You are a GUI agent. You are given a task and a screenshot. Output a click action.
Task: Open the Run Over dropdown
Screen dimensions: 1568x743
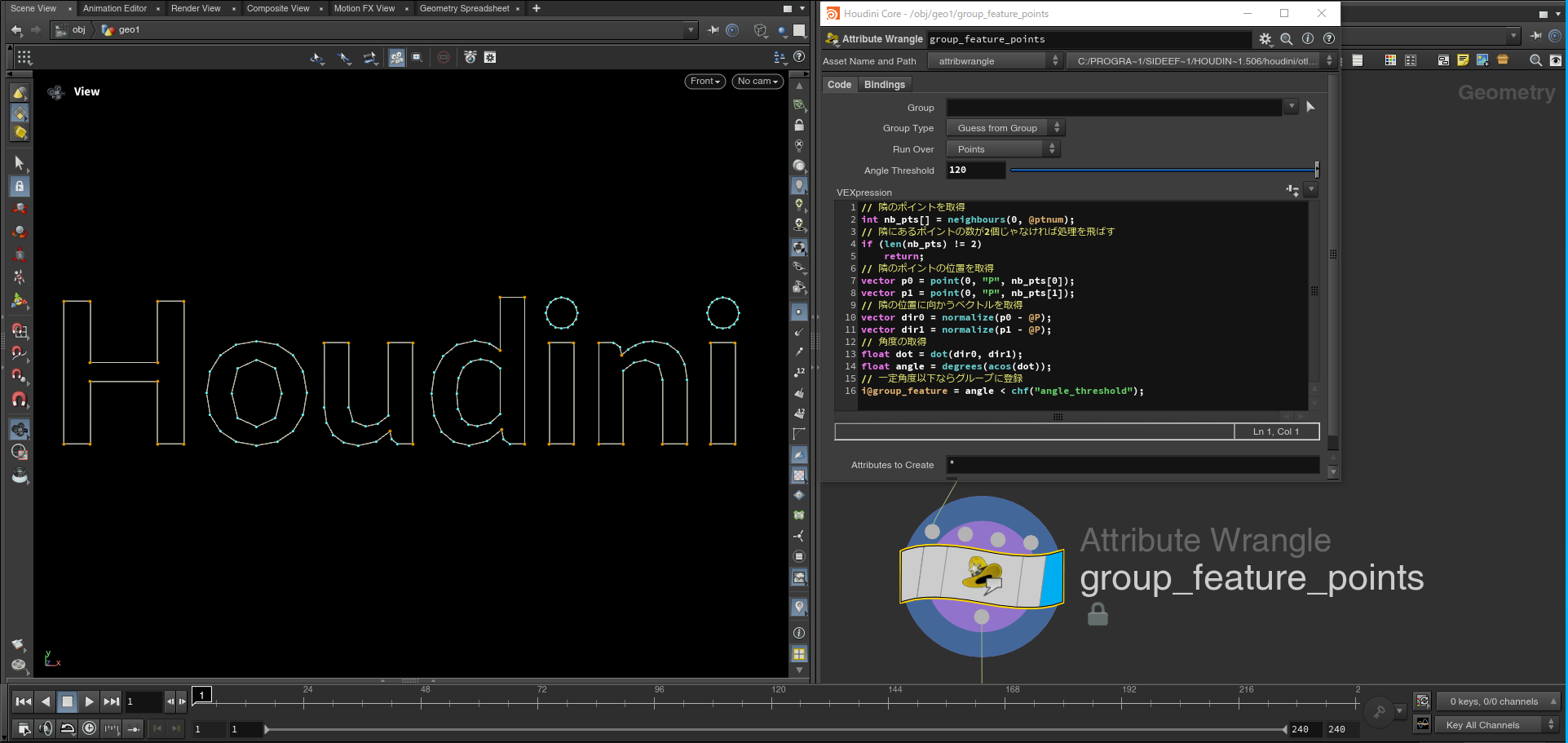(1002, 149)
